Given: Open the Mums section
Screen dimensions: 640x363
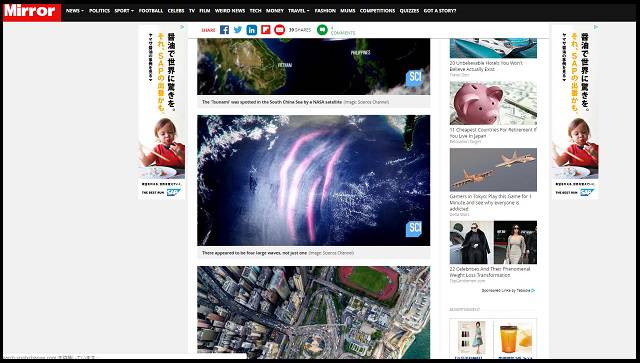Looking at the screenshot, I should click(x=348, y=11).
